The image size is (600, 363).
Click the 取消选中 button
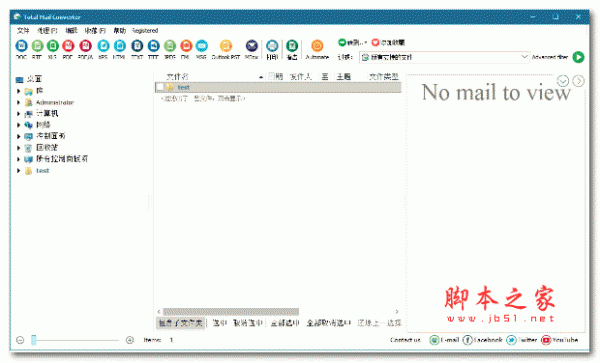pyautogui.click(x=248, y=323)
